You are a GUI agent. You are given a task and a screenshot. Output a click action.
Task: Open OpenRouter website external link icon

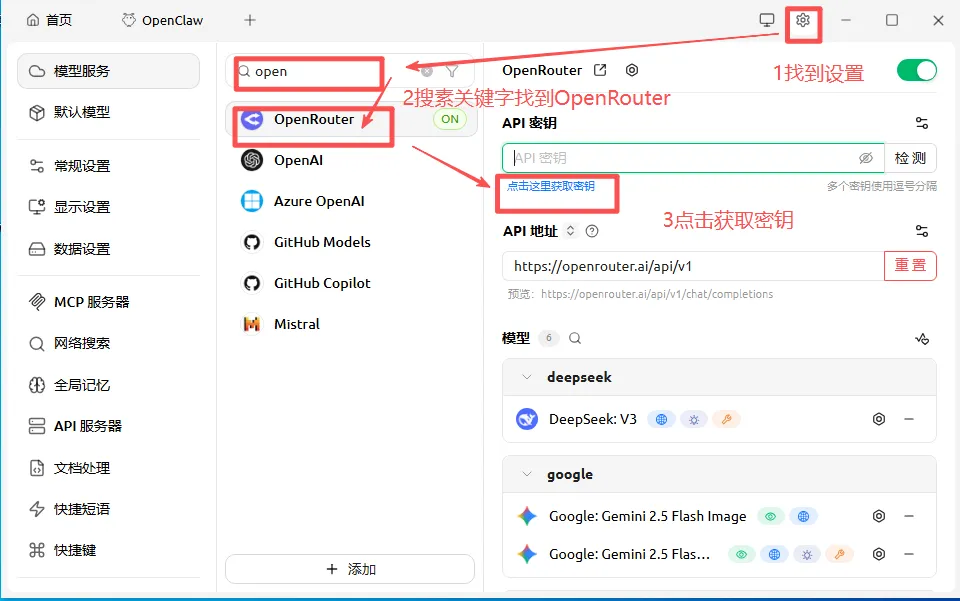coord(600,70)
